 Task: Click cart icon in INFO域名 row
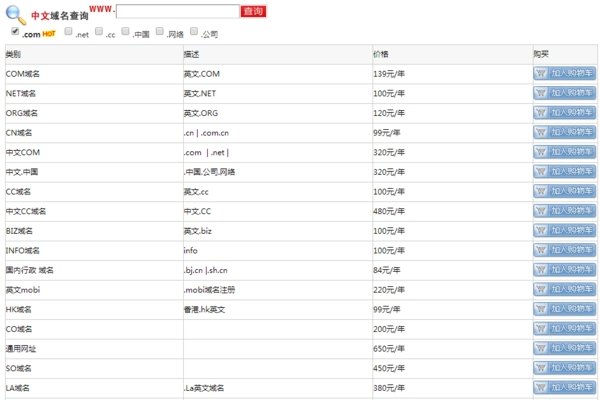tap(541, 250)
